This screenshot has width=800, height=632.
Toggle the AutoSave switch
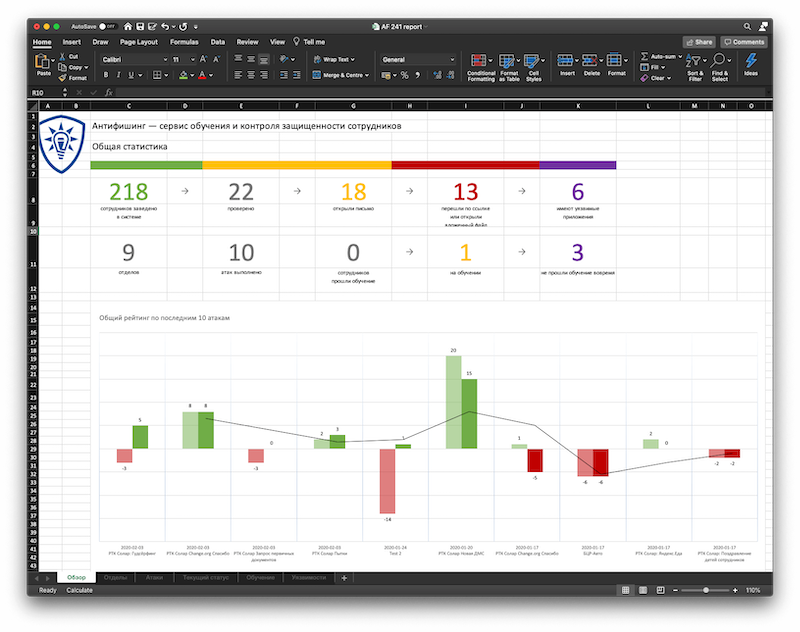107,25
